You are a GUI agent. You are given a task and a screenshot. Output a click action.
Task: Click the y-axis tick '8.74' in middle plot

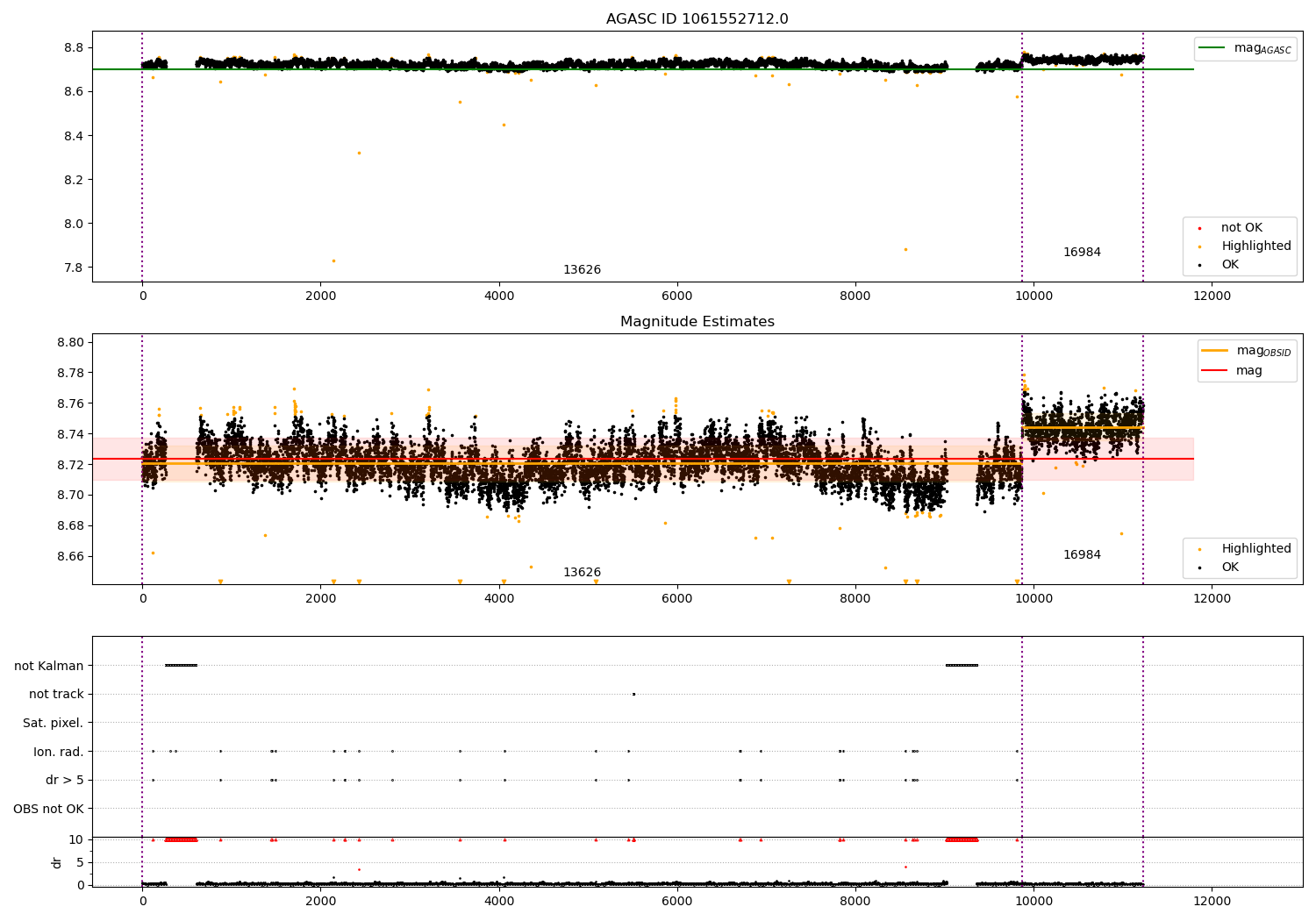[70, 434]
